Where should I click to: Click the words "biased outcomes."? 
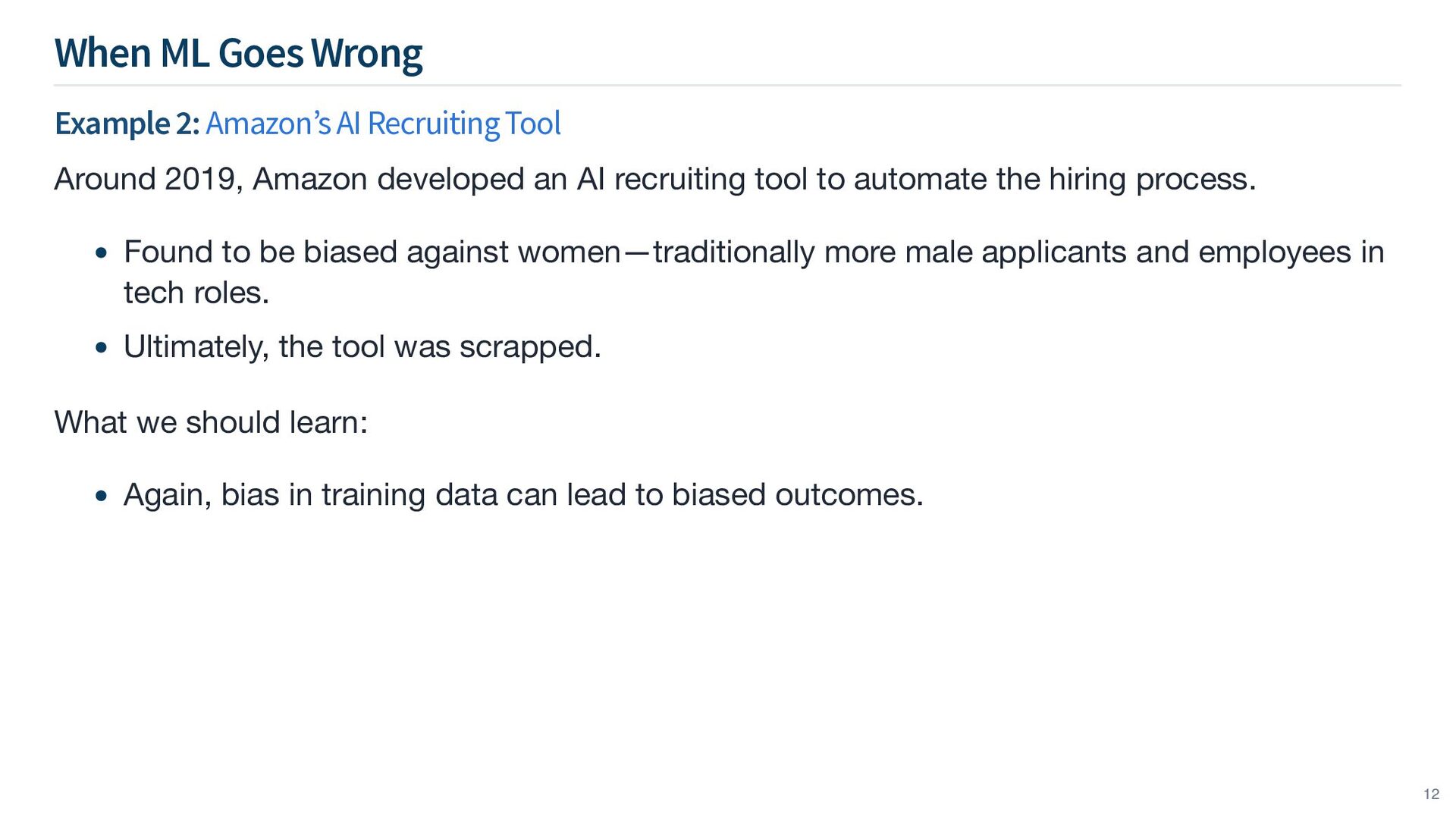pos(798,495)
